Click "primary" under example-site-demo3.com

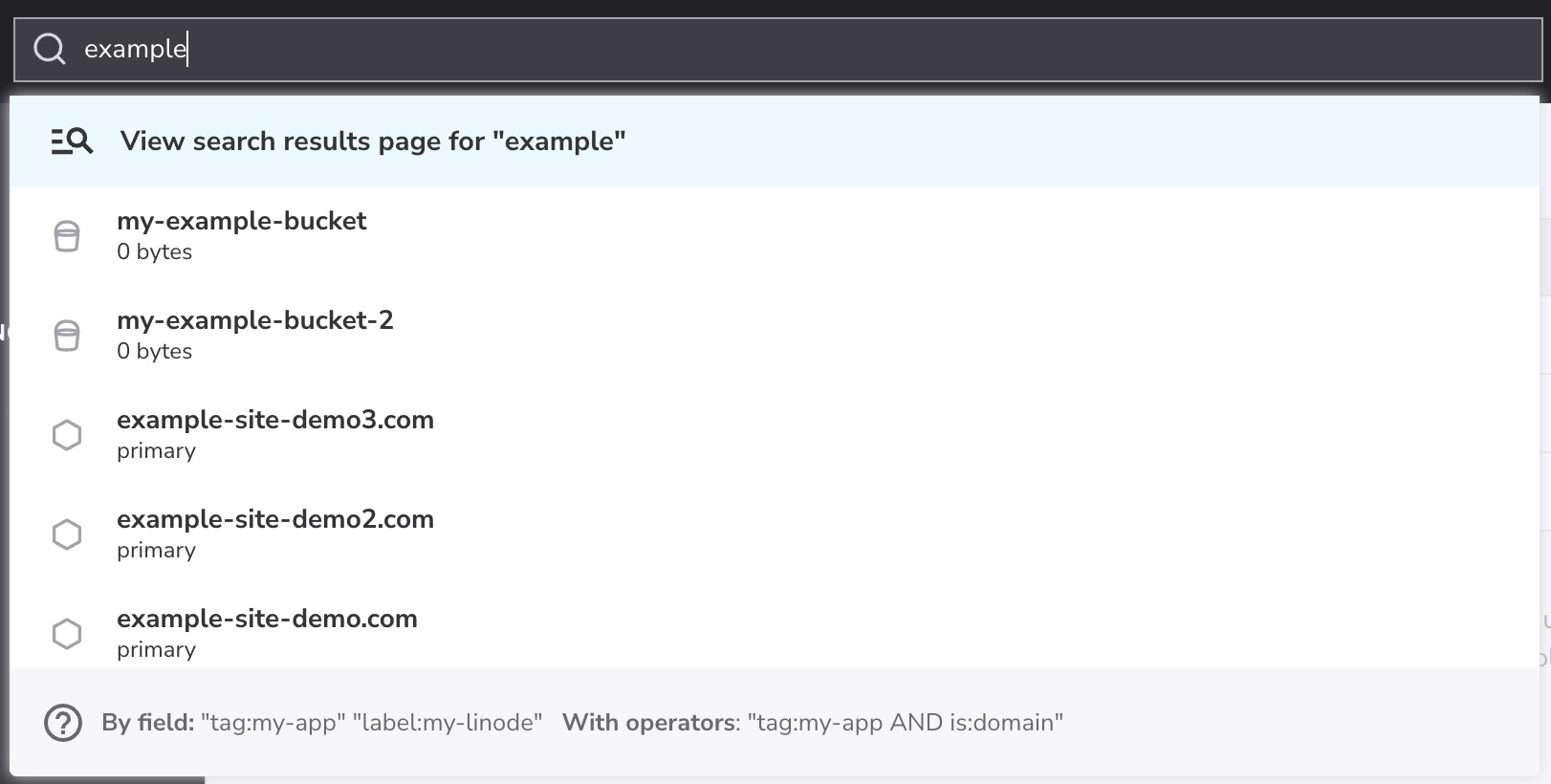click(156, 451)
